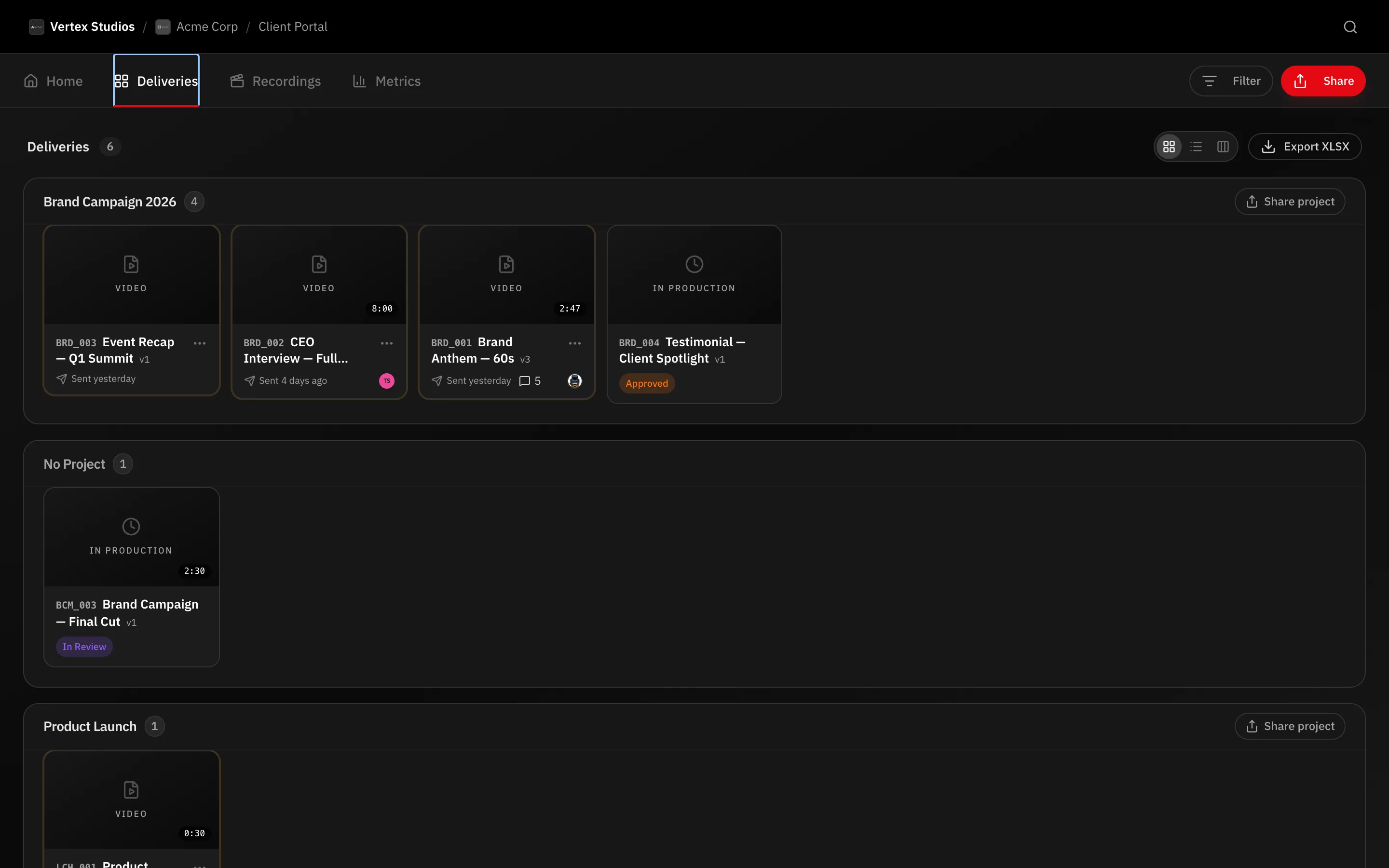Image resolution: width=1389 pixels, height=868 pixels.
Task: Click the sent icon on Event Recap card
Action: click(61, 379)
